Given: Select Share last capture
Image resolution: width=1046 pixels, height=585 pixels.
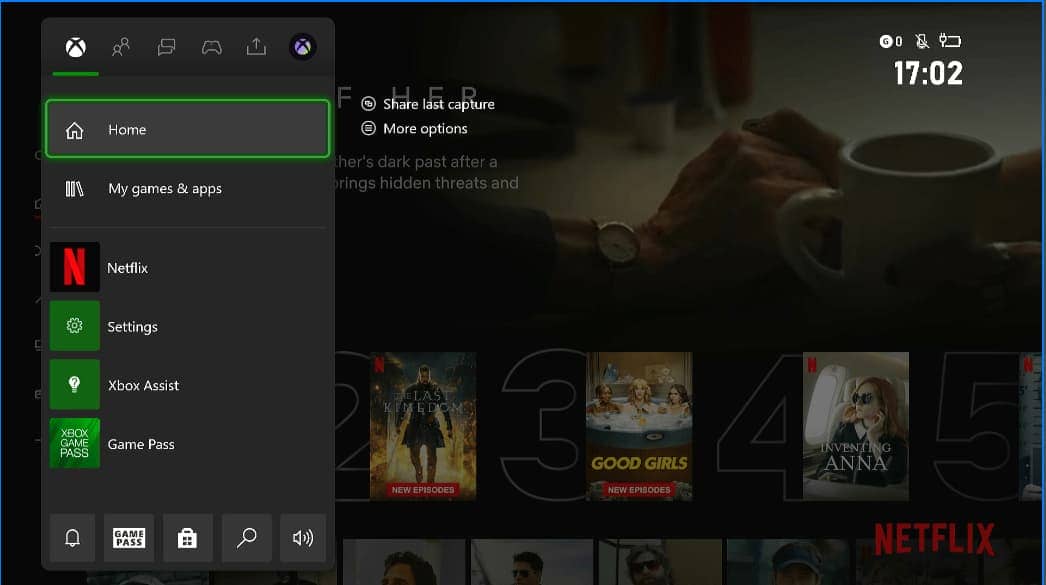Looking at the screenshot, I should tap(428, 104).
